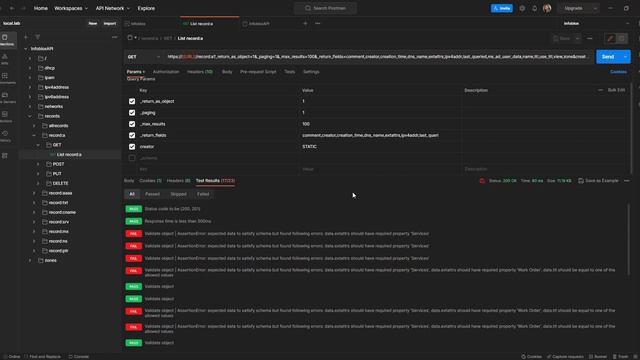
Task: Open the Environments sidebar icon
Action: pos(5,78)
